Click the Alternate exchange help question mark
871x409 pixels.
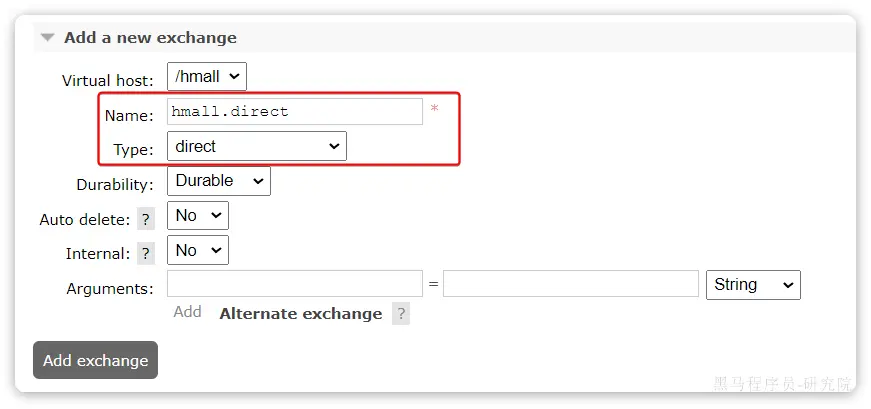tap(401, 314)
